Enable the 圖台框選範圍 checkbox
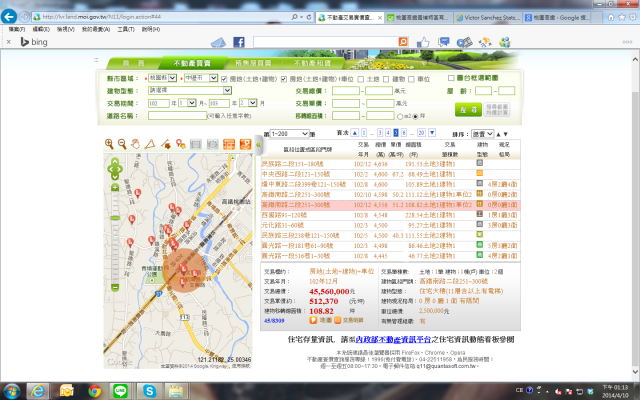 tap(451, 78)
